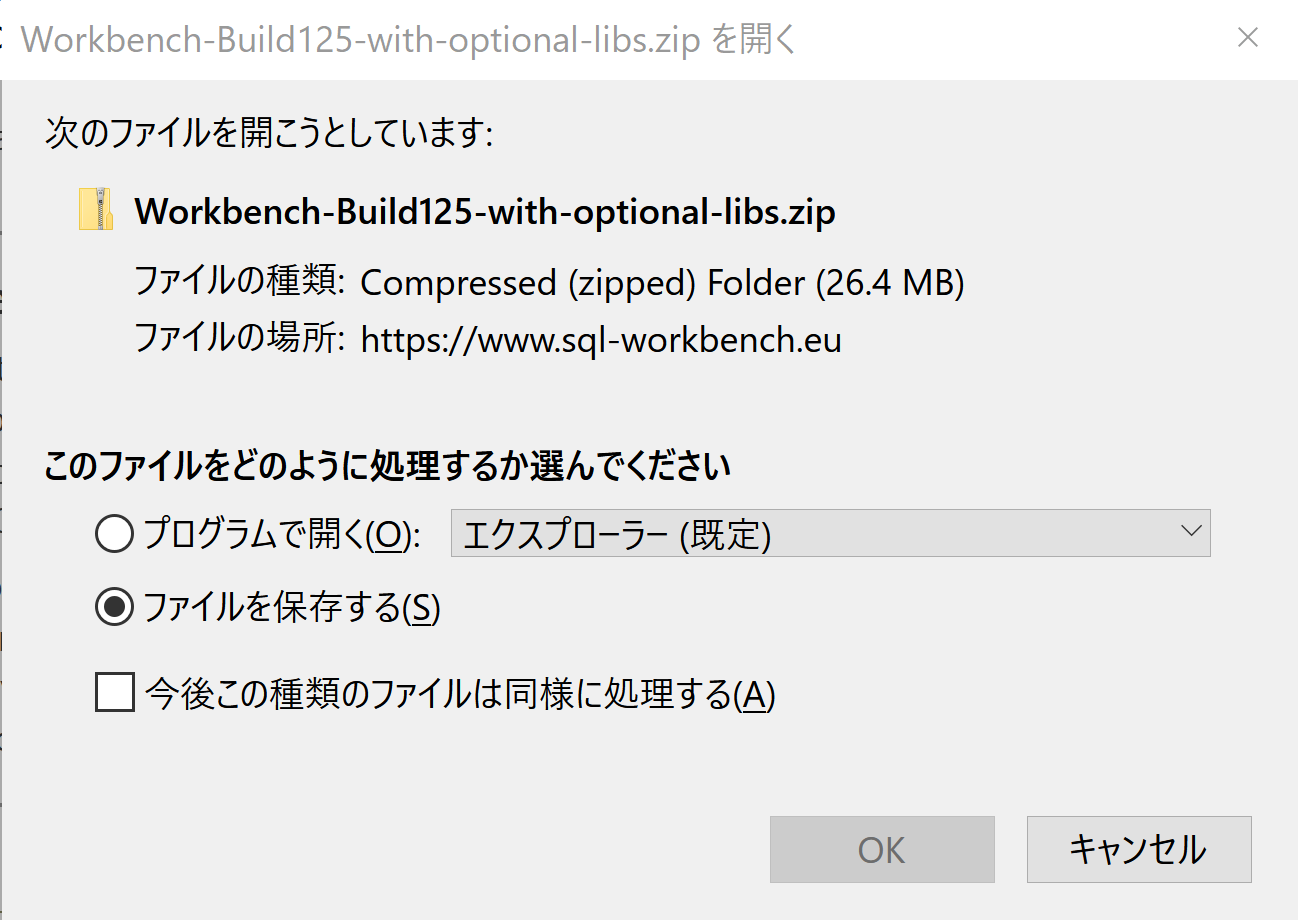
Task: Confirm with the OK button
Action: click(x=882, y=849)
